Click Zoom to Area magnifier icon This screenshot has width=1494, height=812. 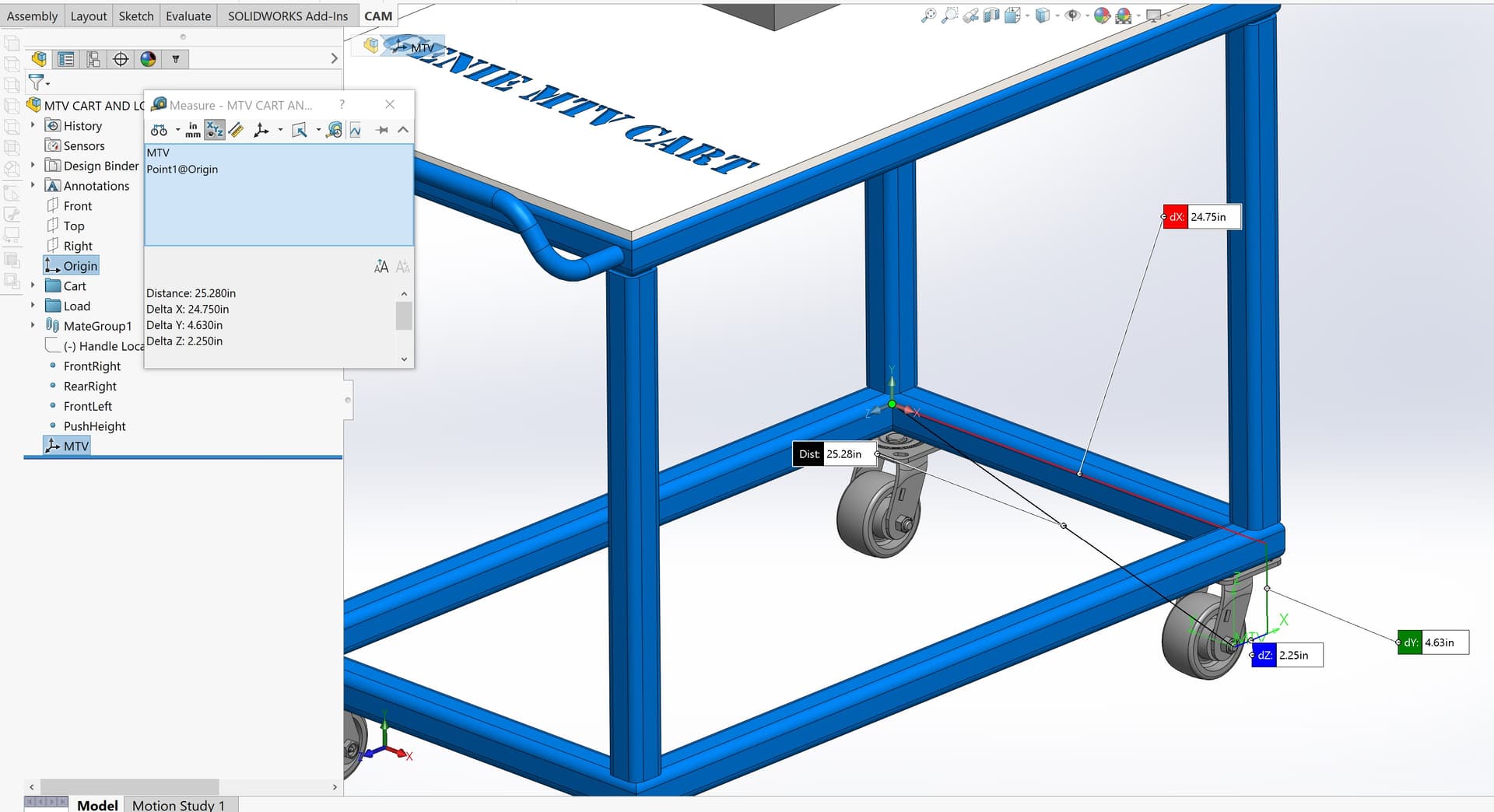(x=949, y=16)
